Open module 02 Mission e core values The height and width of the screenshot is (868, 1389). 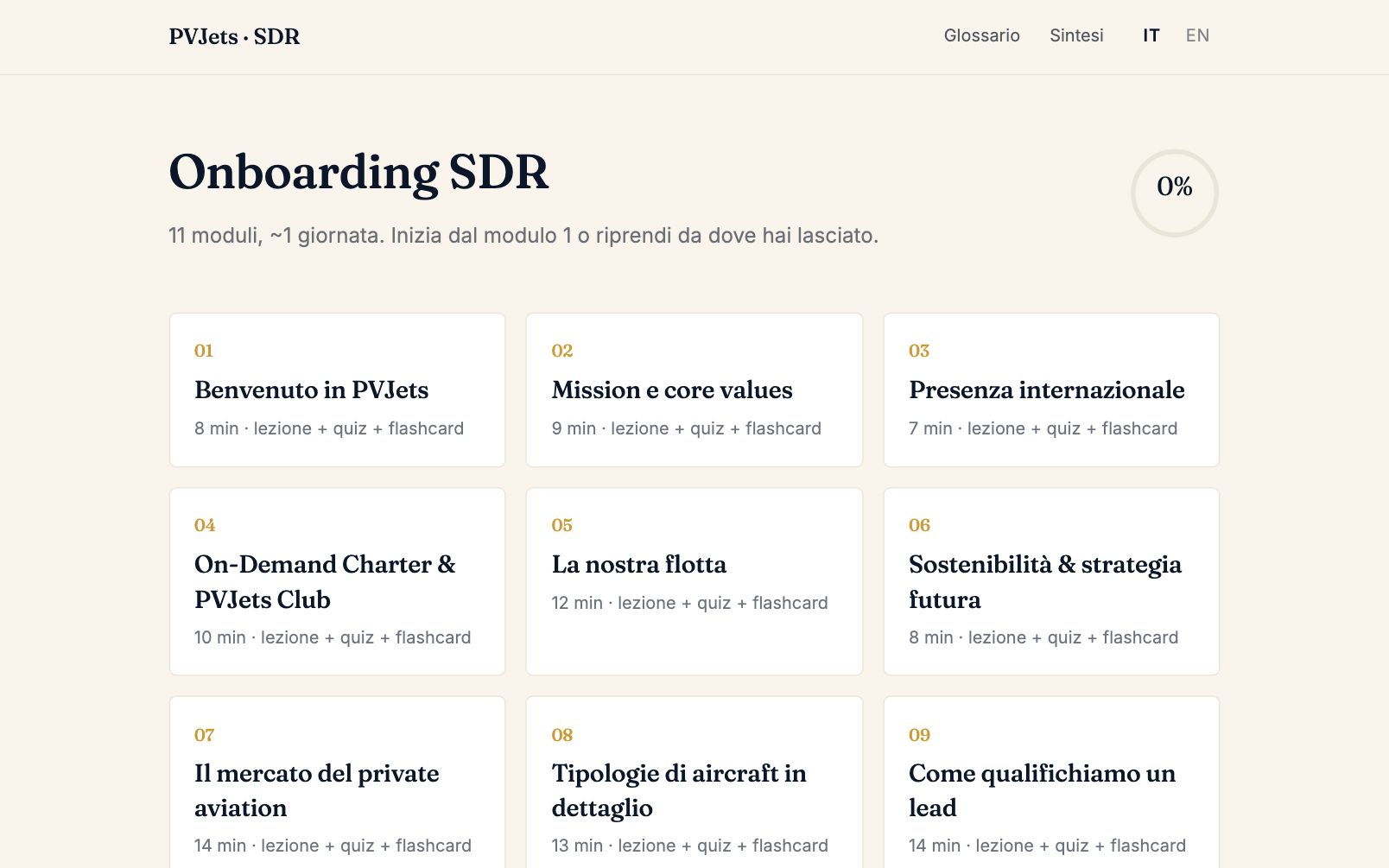coord(694,390)
